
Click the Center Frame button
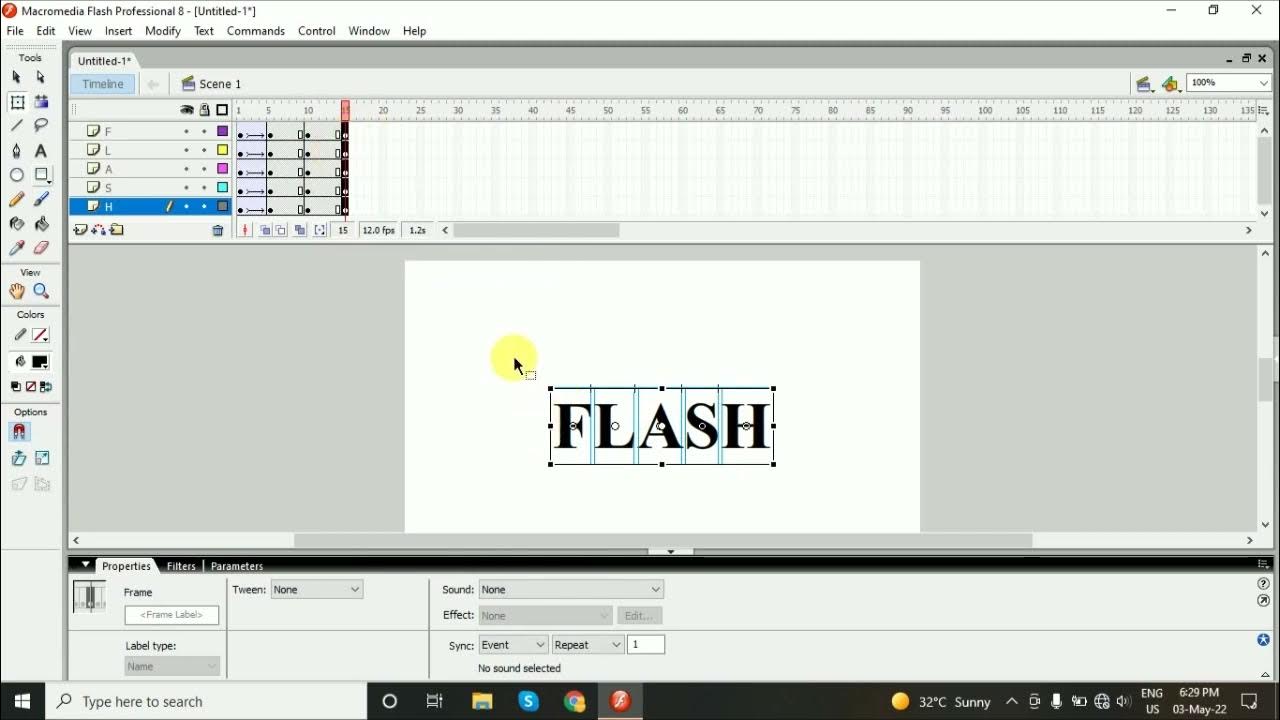246,230
